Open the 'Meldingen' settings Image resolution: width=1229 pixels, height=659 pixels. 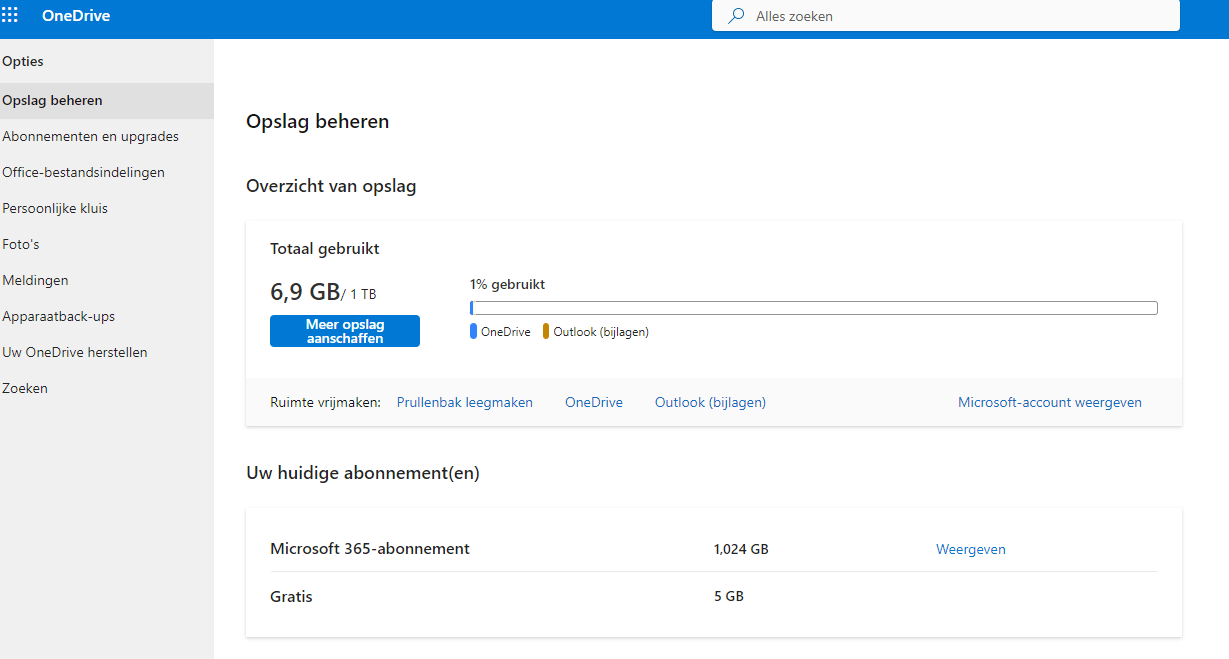pos(107,280)
